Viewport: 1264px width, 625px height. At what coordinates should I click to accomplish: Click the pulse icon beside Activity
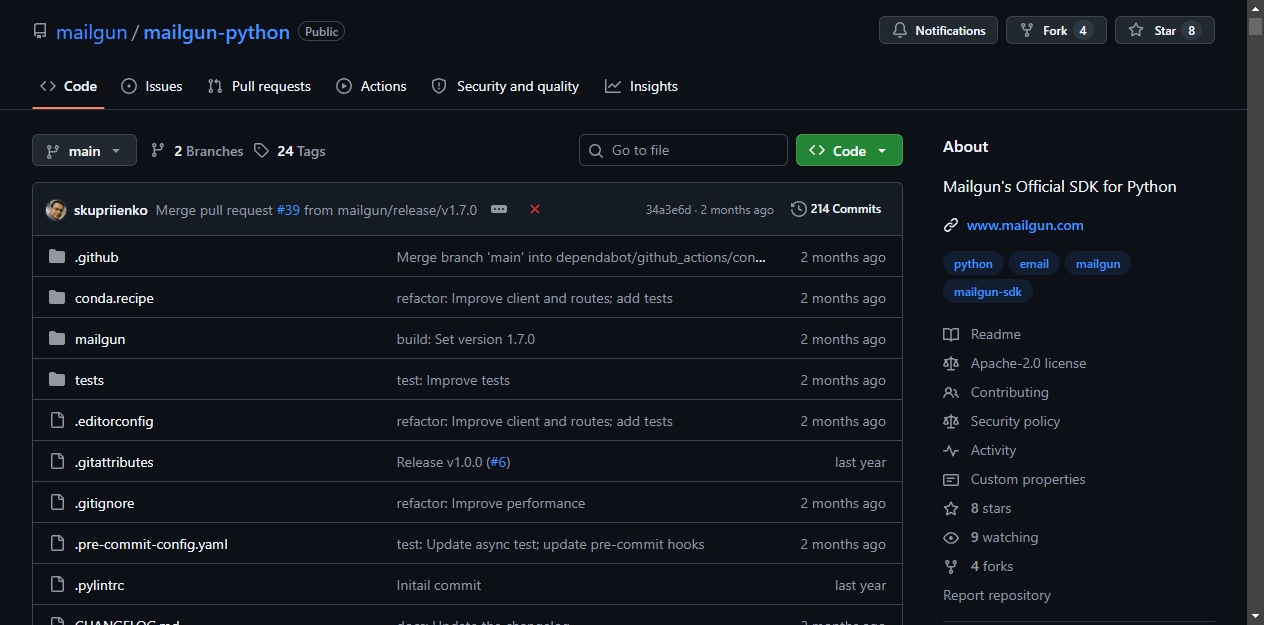[x=951, y=450]
